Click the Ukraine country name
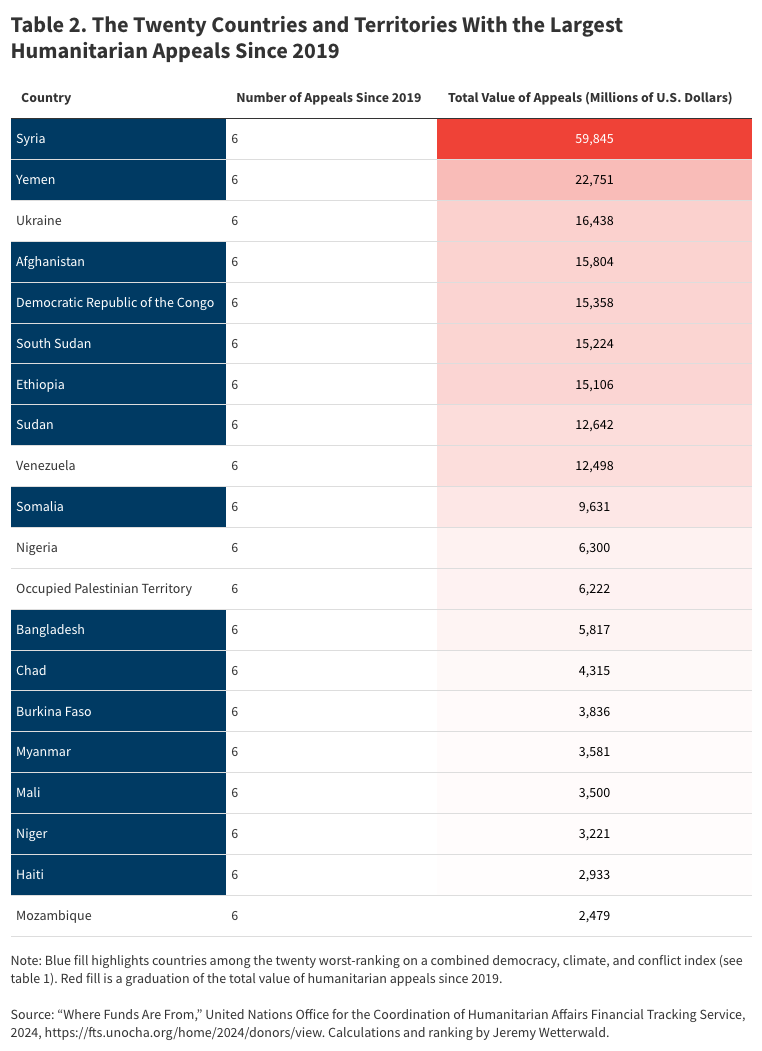The image size is (762, 1051). point(39,220)
